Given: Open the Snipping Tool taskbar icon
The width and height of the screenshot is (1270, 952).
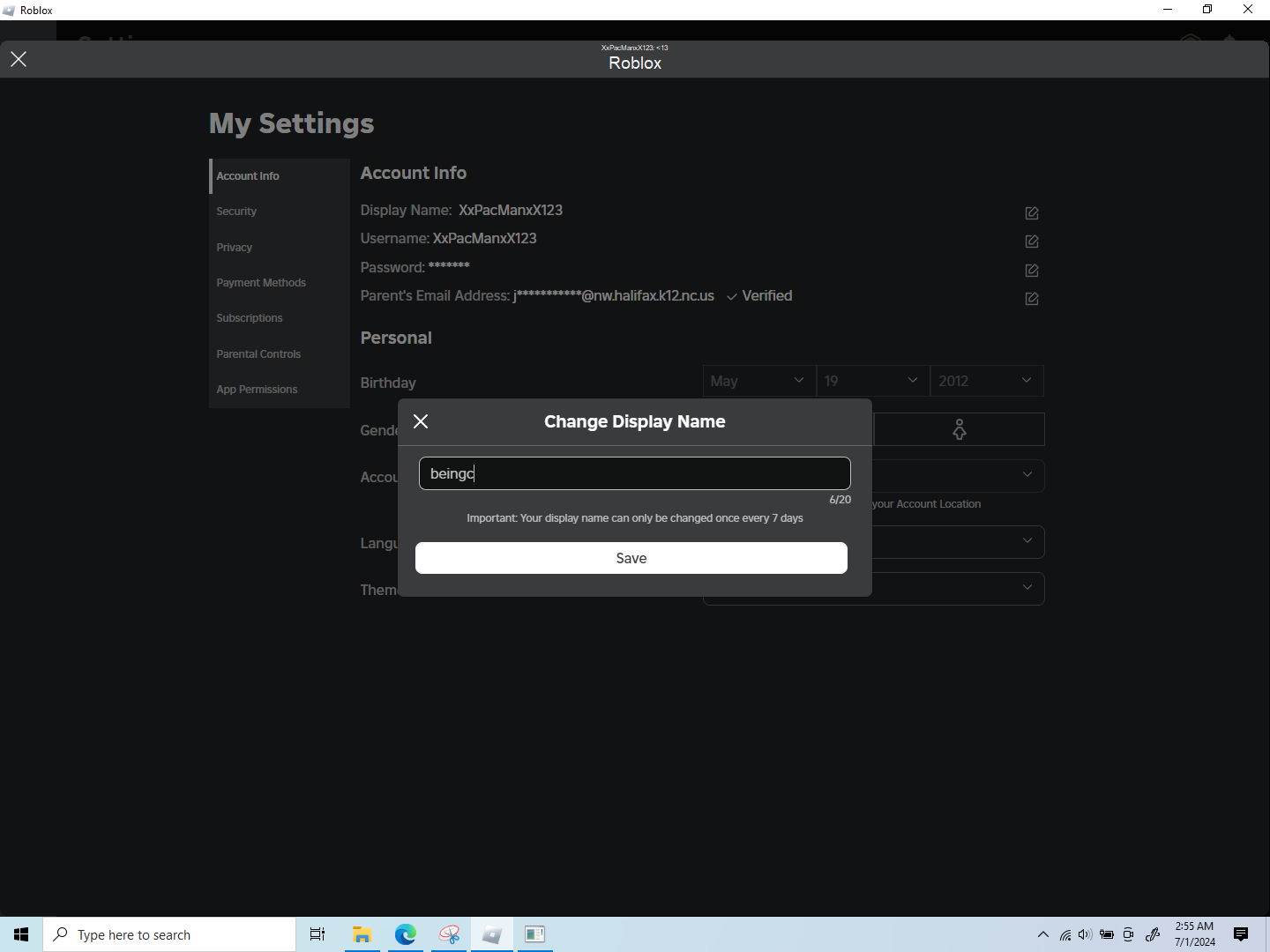Looking at the screenshot, I should pyautogui.click(x=449, y=934).
